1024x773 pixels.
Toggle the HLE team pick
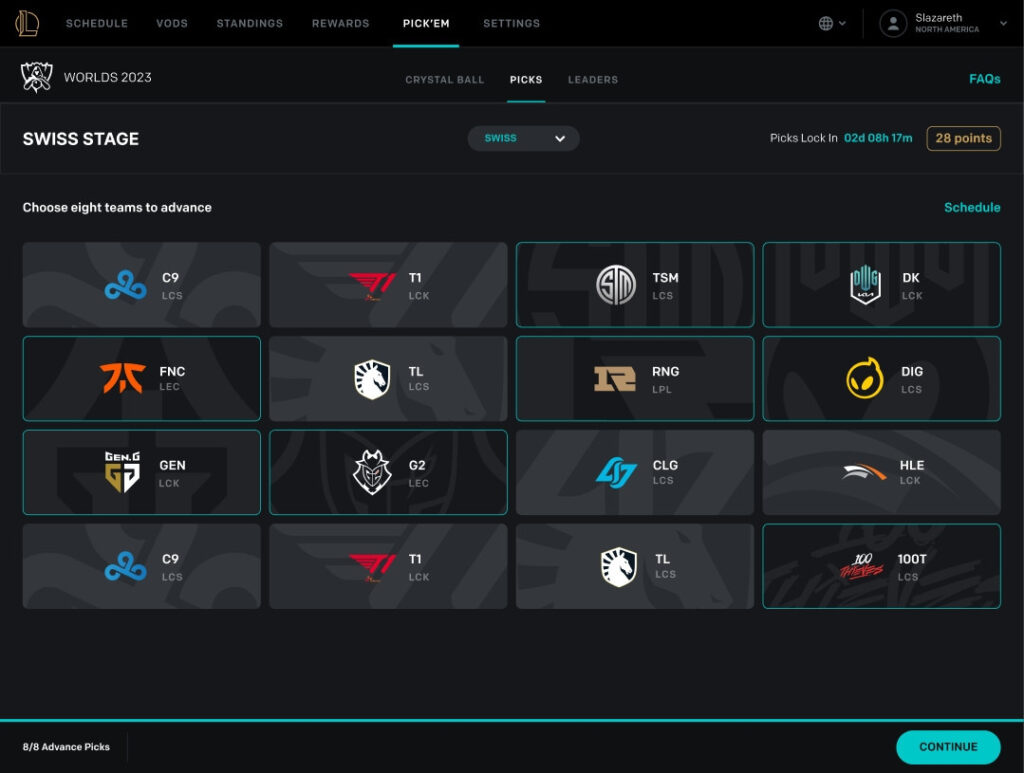[881, 472]
